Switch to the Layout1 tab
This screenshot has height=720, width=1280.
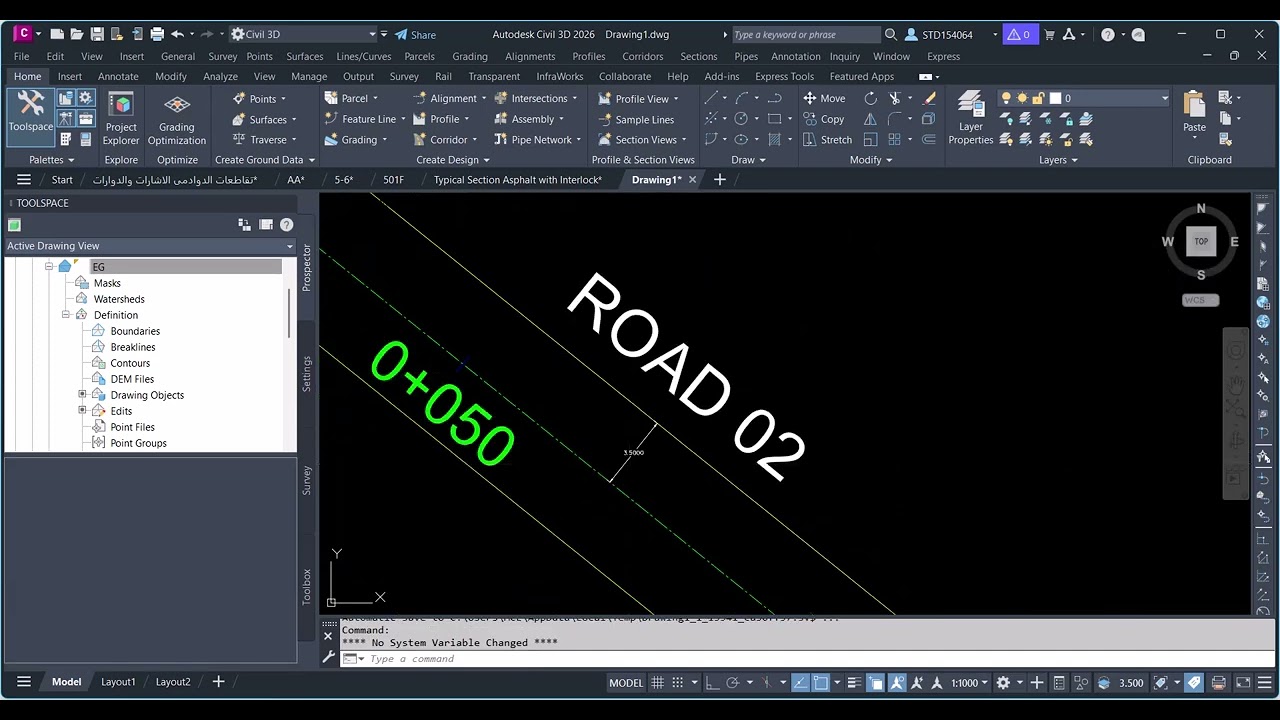click(x=118, y=682)
